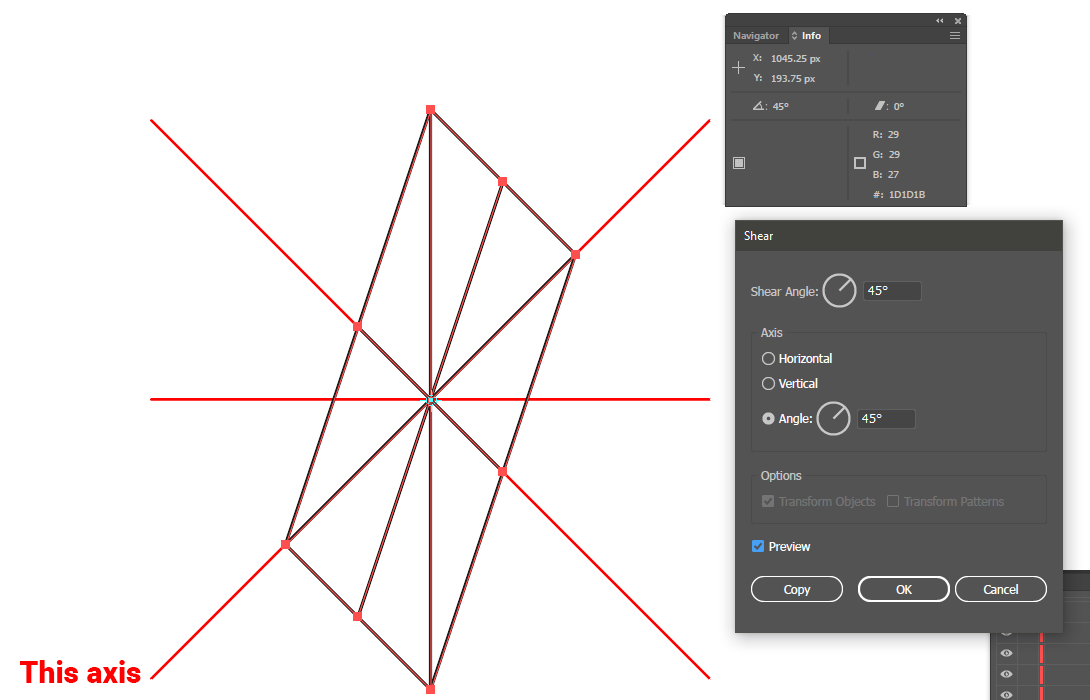Click the cycle chevron next to the Info tab

792,35
